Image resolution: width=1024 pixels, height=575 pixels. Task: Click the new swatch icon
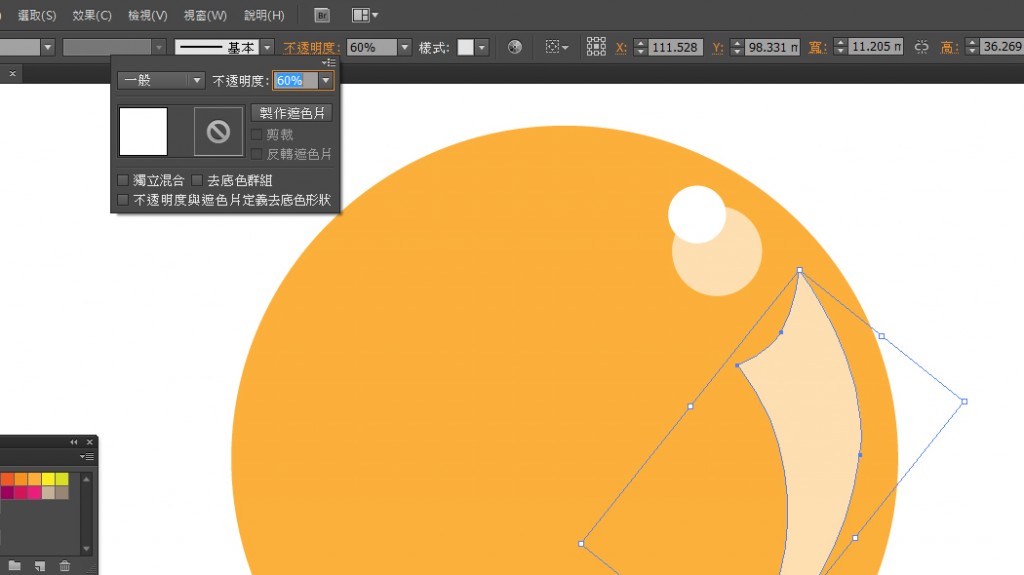(x=40, y=565)
